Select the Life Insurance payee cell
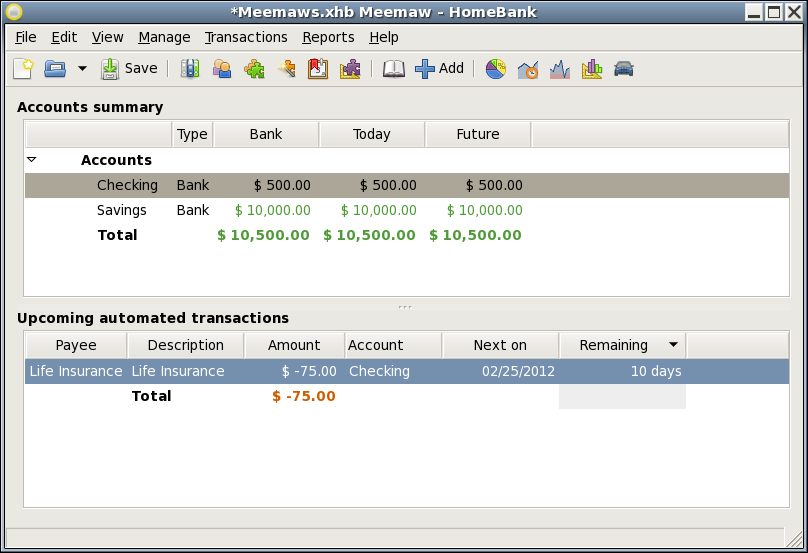 (x=76, y=372)
